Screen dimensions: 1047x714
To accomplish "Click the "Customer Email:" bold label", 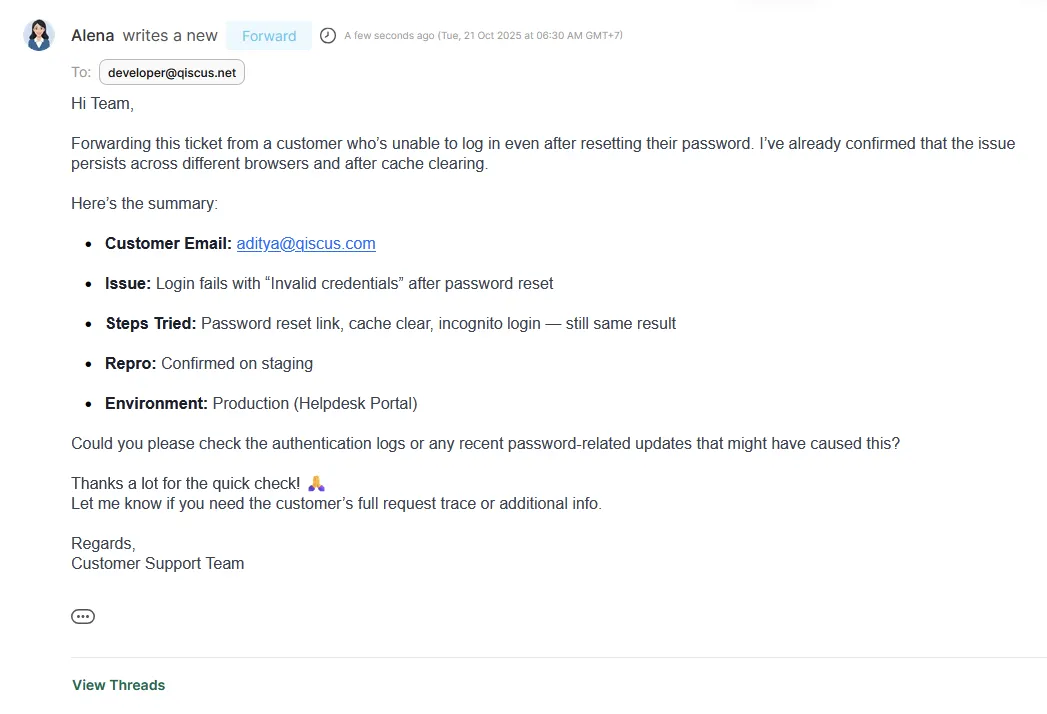I will tap(168, 243).
